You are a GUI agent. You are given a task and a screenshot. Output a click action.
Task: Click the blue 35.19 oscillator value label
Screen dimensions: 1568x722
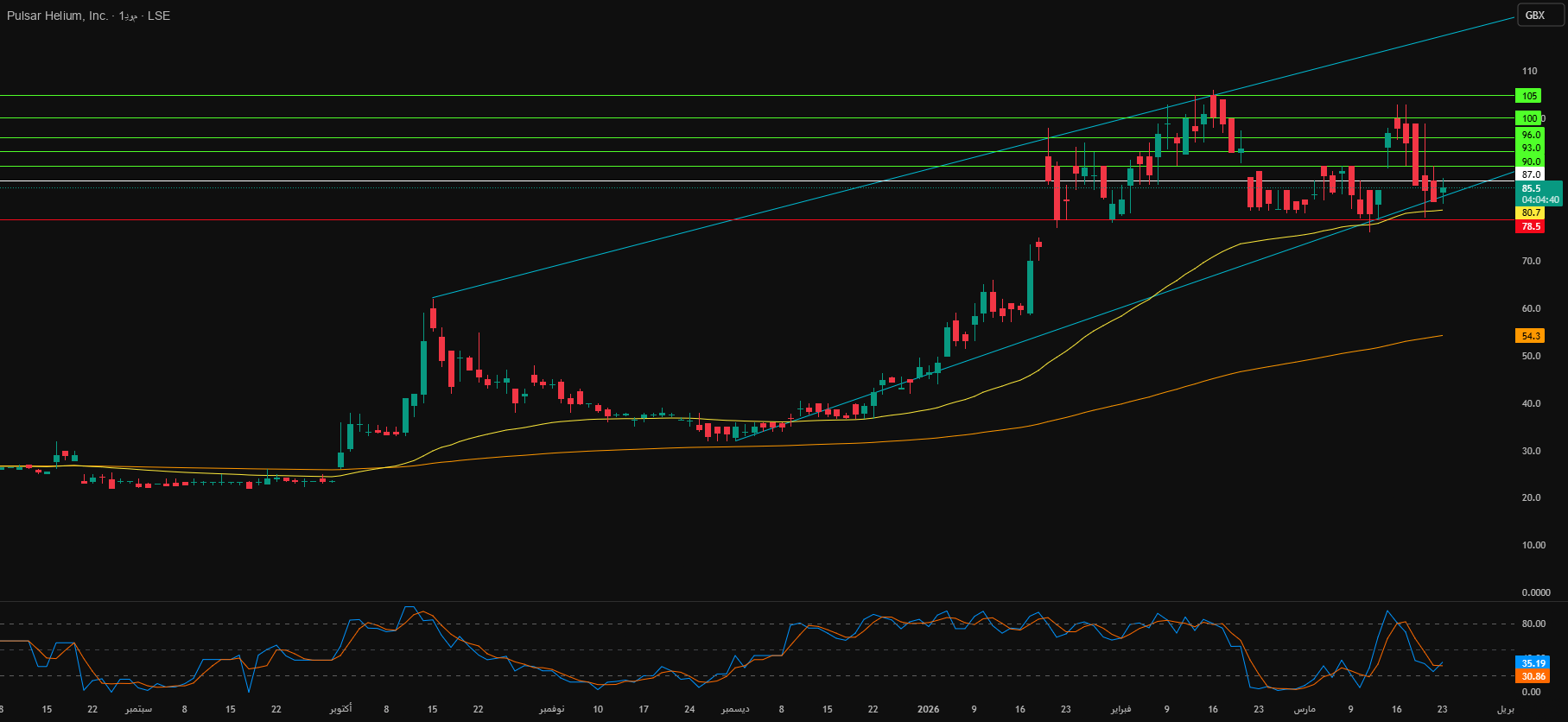click(x=1533, y=663)
